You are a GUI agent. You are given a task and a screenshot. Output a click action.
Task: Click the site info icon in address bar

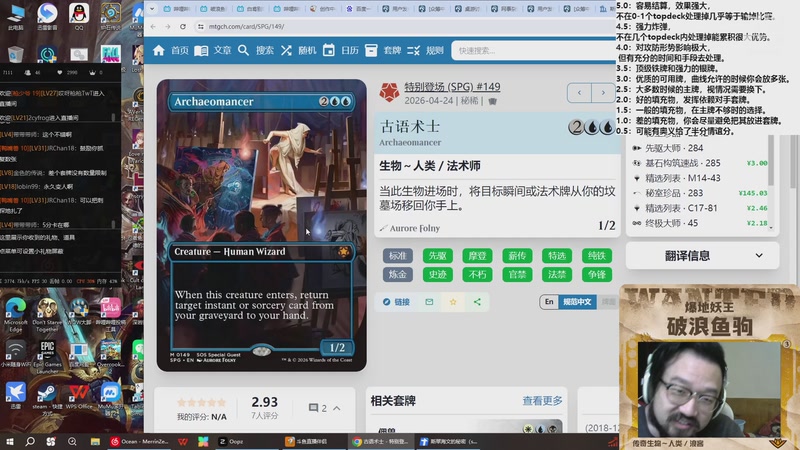click(x=201, y=27)
